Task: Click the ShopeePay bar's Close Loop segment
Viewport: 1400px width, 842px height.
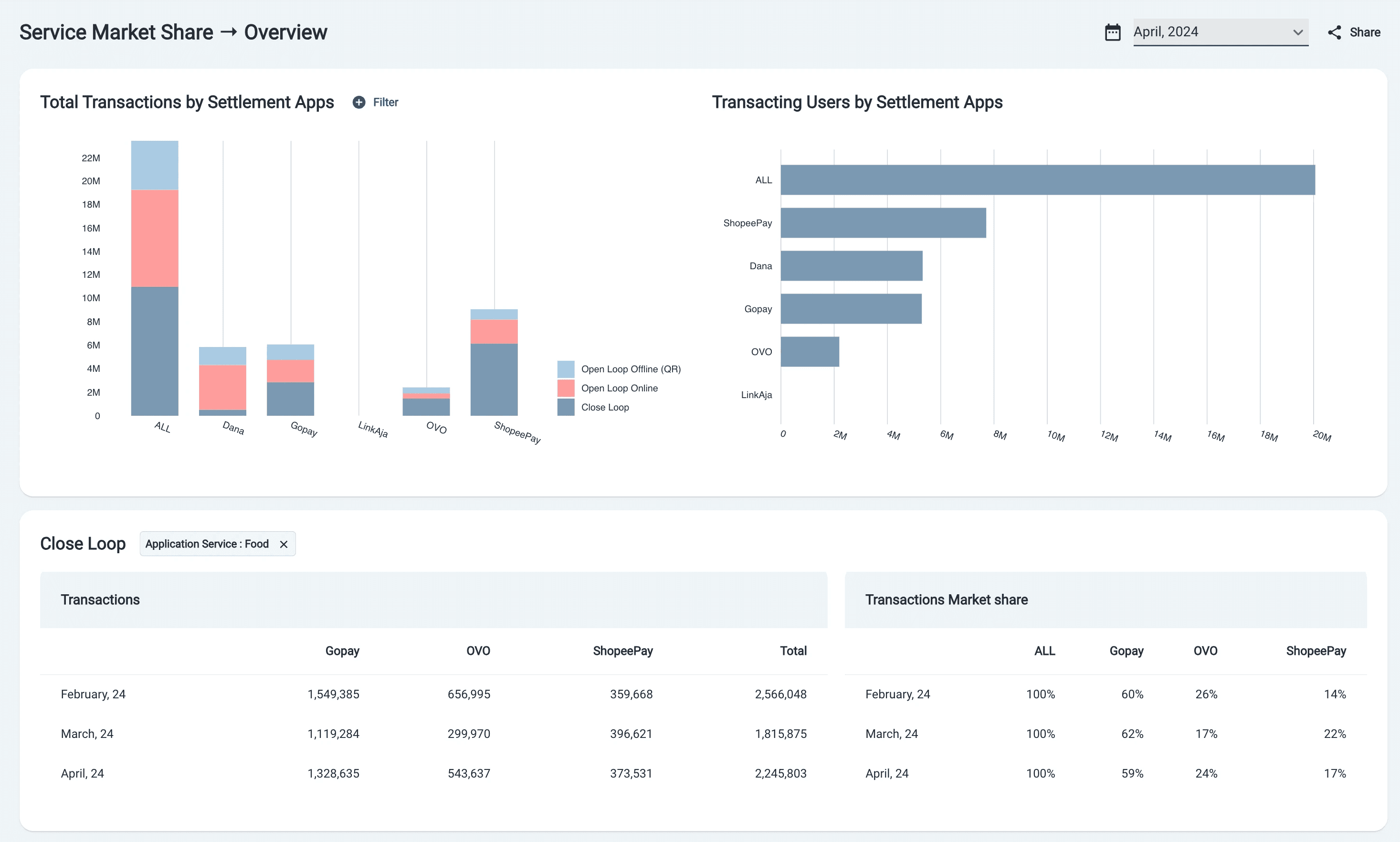Action: [494, 379]
